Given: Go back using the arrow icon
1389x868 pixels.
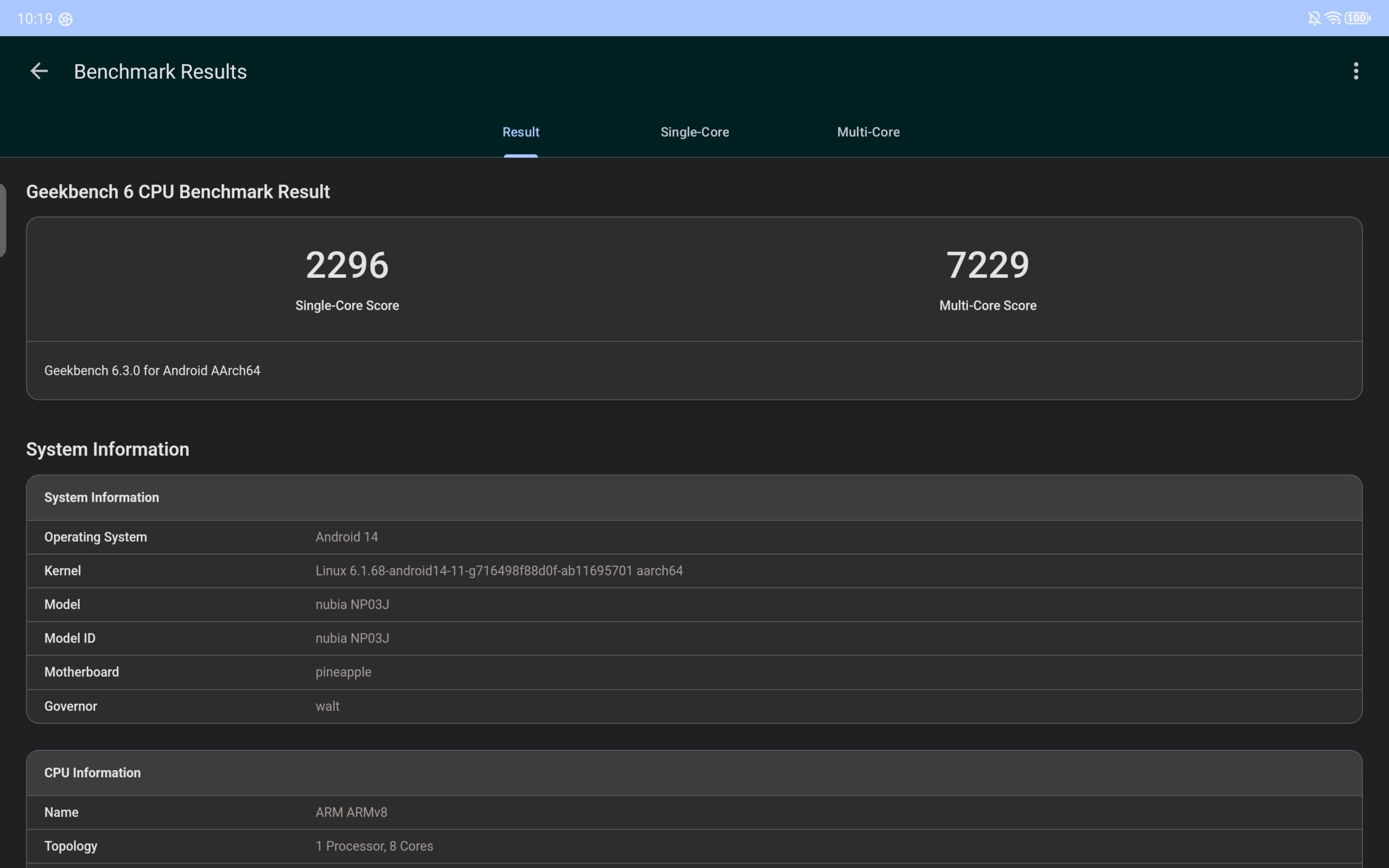Looking at the screenshot, I should [x=39, y=71].
